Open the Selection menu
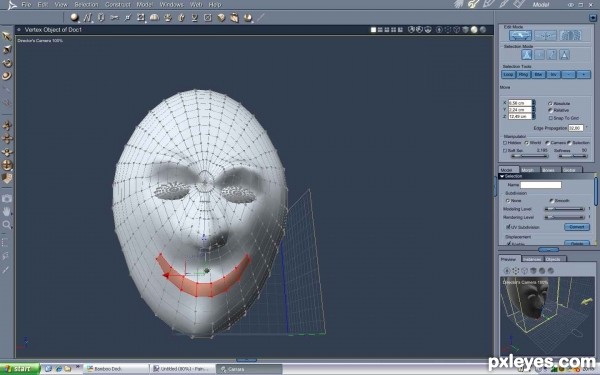The width and height of the screenshot is (600, 375). pos(86,5)
